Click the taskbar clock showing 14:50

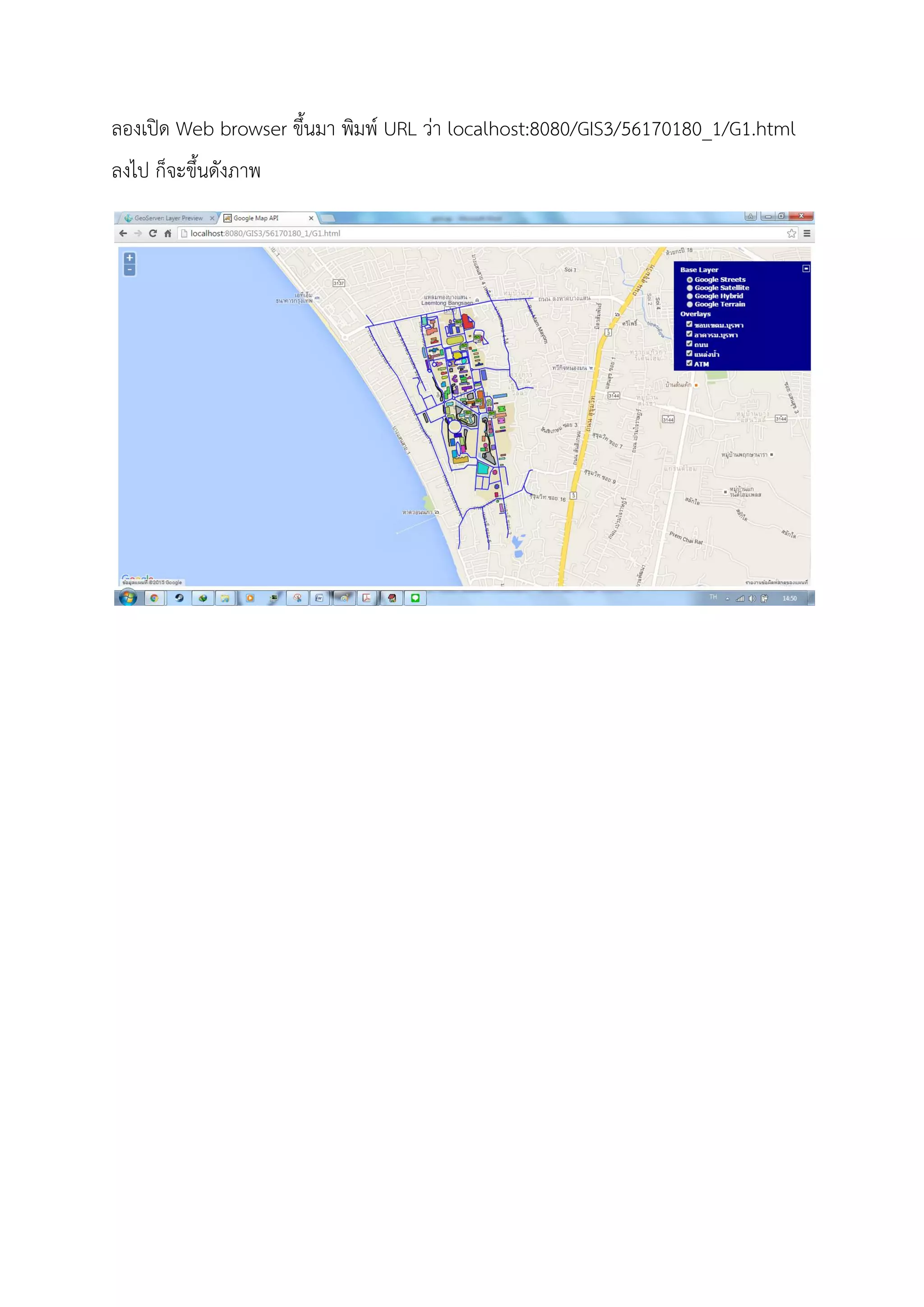(x=790, y=598)
